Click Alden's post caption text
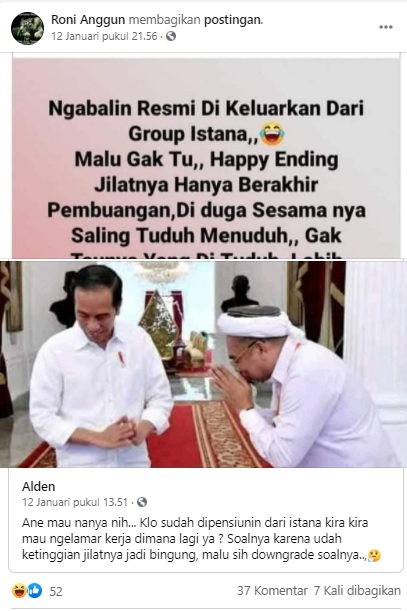 (x=201, y=539)
